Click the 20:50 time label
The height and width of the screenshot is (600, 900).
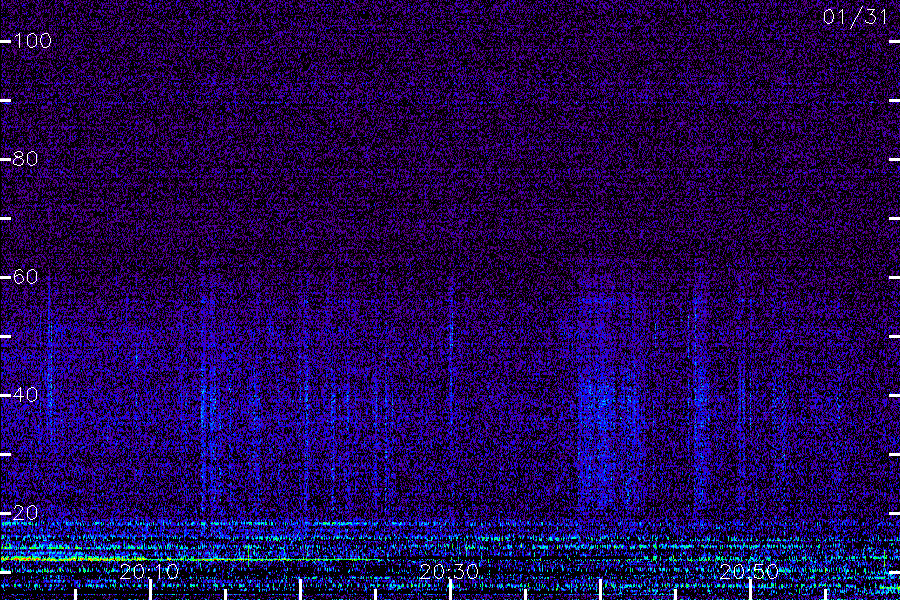[x=749, y=571]
